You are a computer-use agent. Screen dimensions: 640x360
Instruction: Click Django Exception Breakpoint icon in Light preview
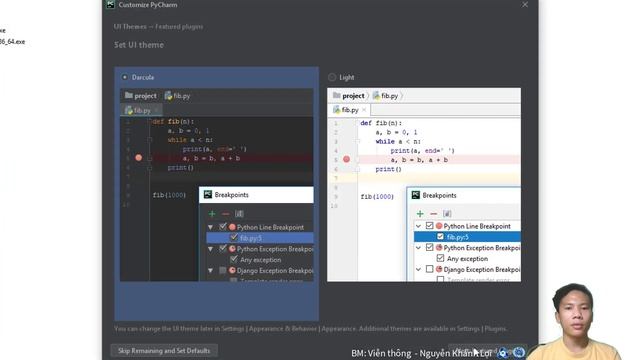[439, 269]
